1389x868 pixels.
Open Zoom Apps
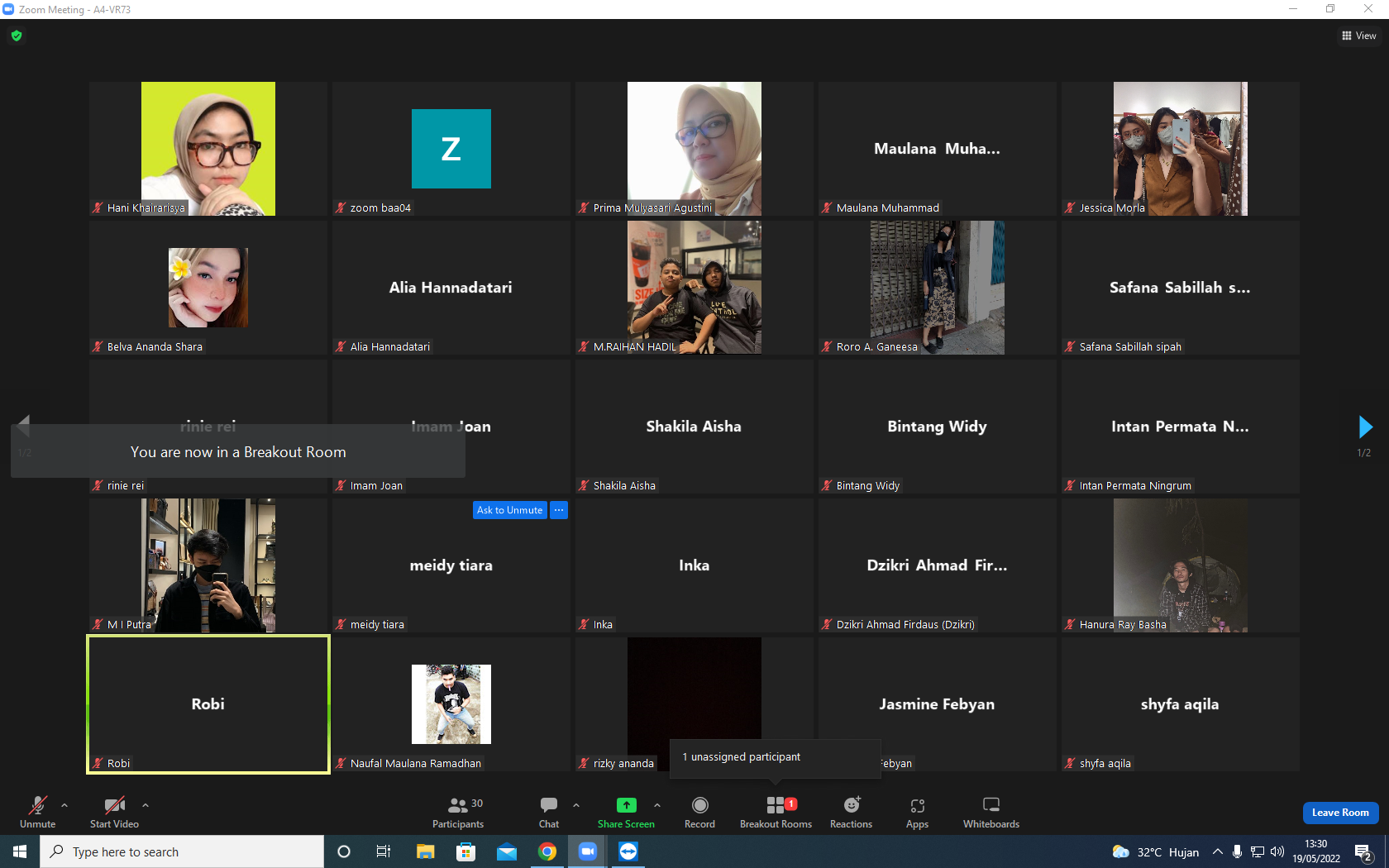(917, 813)
